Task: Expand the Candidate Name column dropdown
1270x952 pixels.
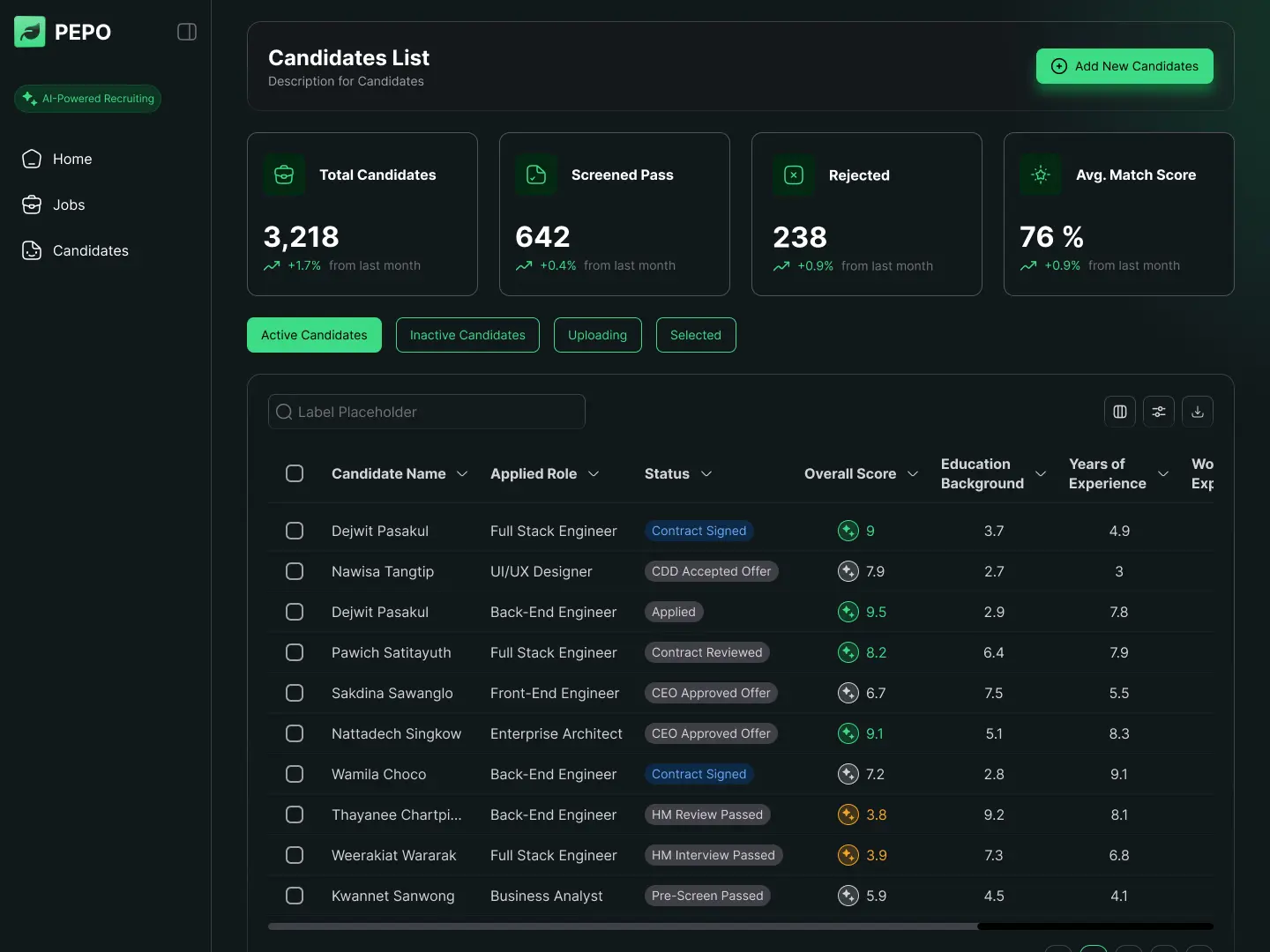Action: (462, 474)
